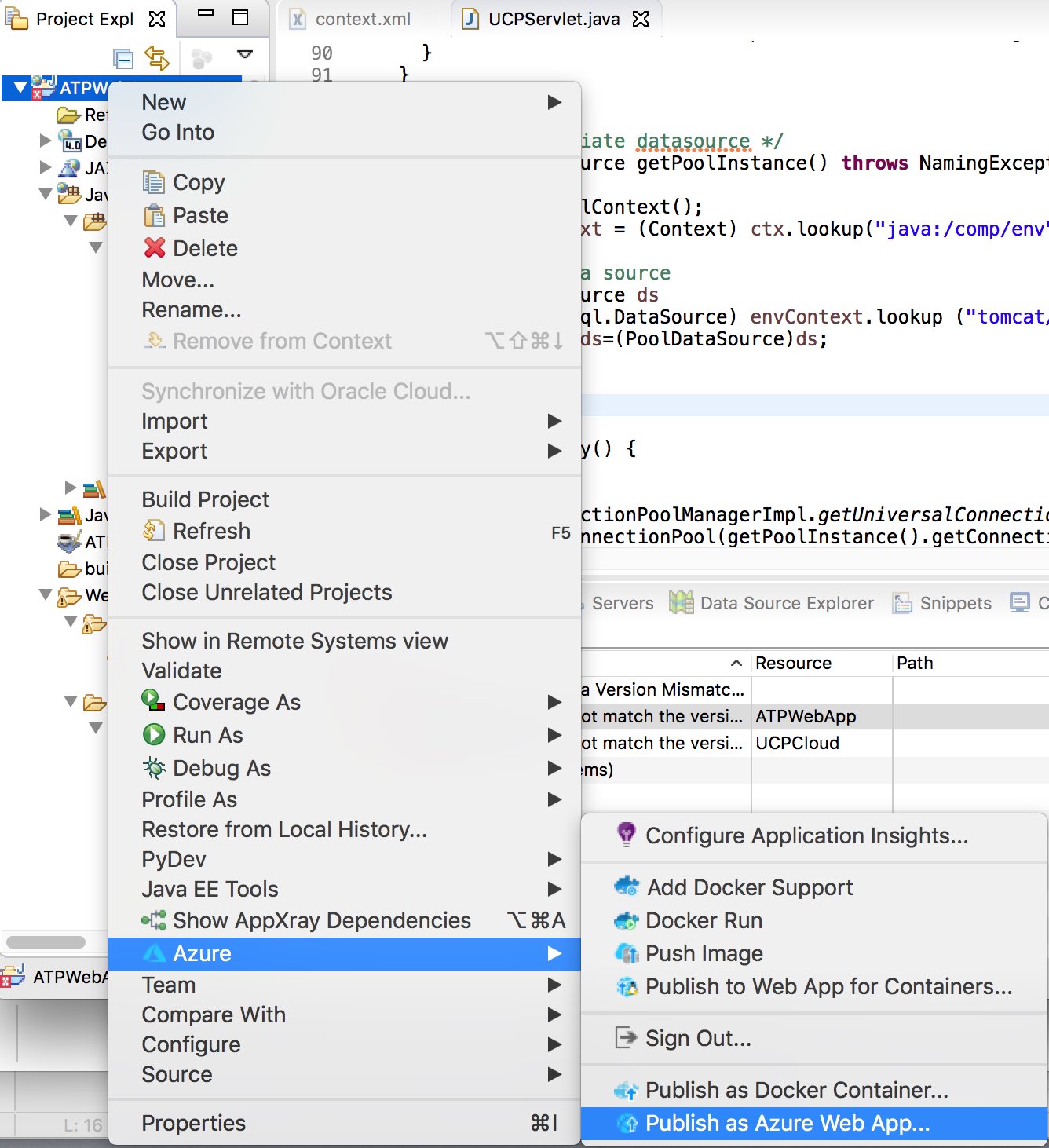Open Project Explorer view menu dropdown
The height and width of the screenshot is (1148, 1049).
(245, 55)
